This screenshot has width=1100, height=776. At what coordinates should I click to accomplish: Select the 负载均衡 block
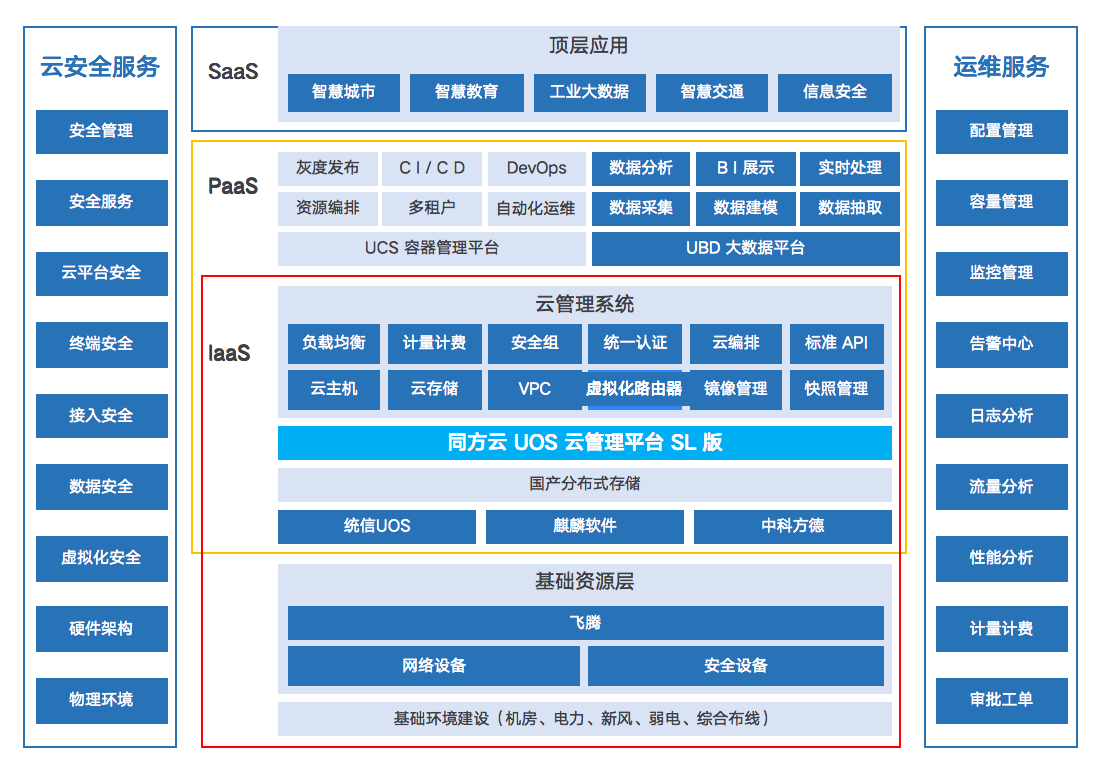pos(334,343)
